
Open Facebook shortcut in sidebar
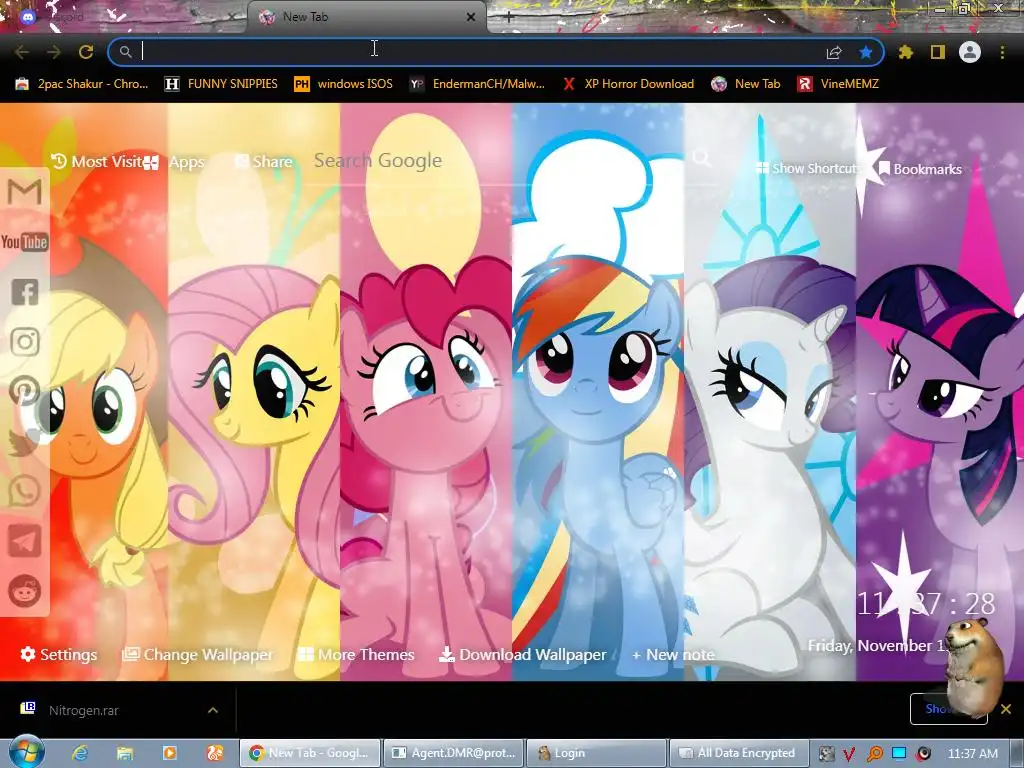click(x=25, y=292)
